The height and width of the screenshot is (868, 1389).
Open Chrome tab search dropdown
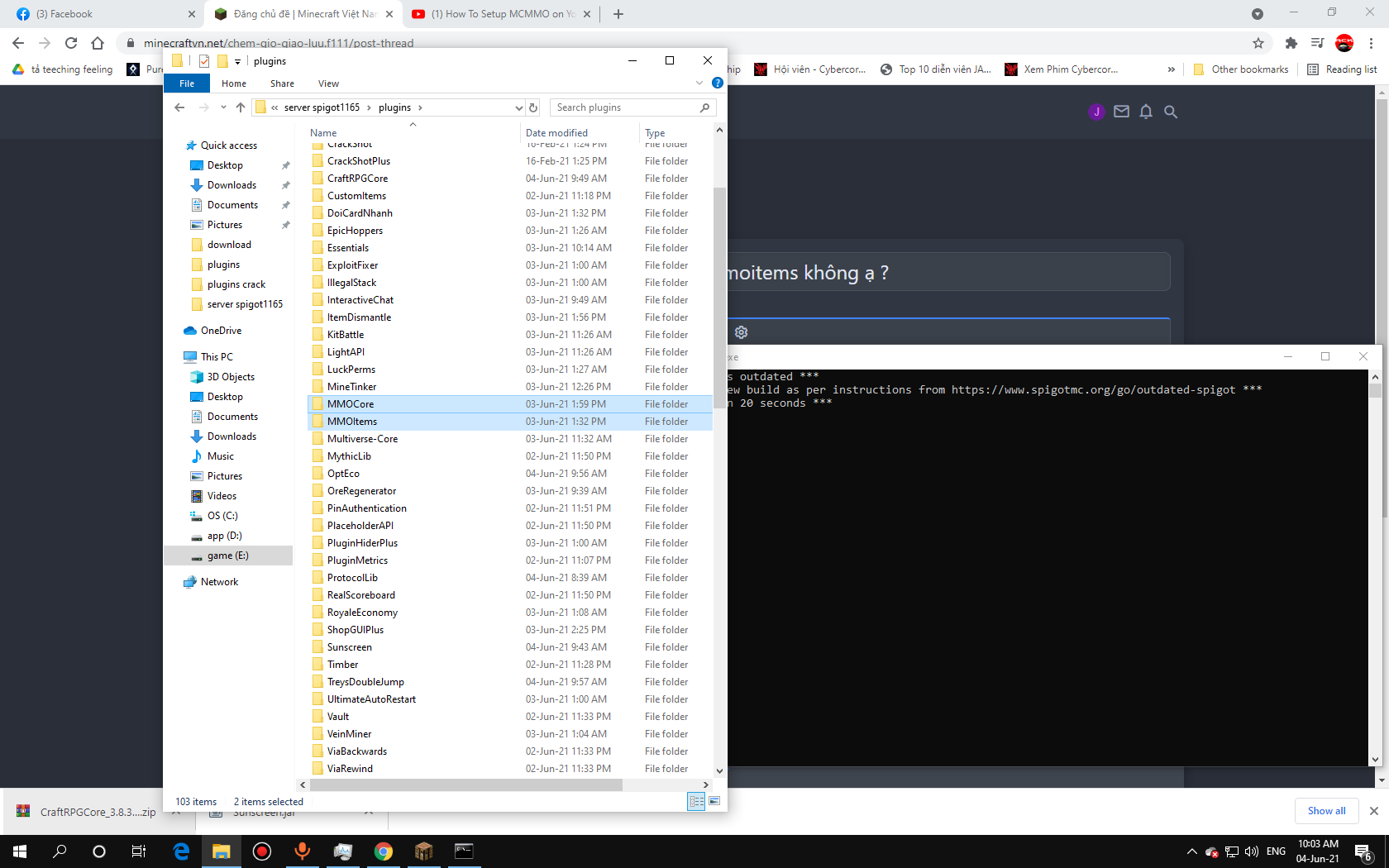1258,14
